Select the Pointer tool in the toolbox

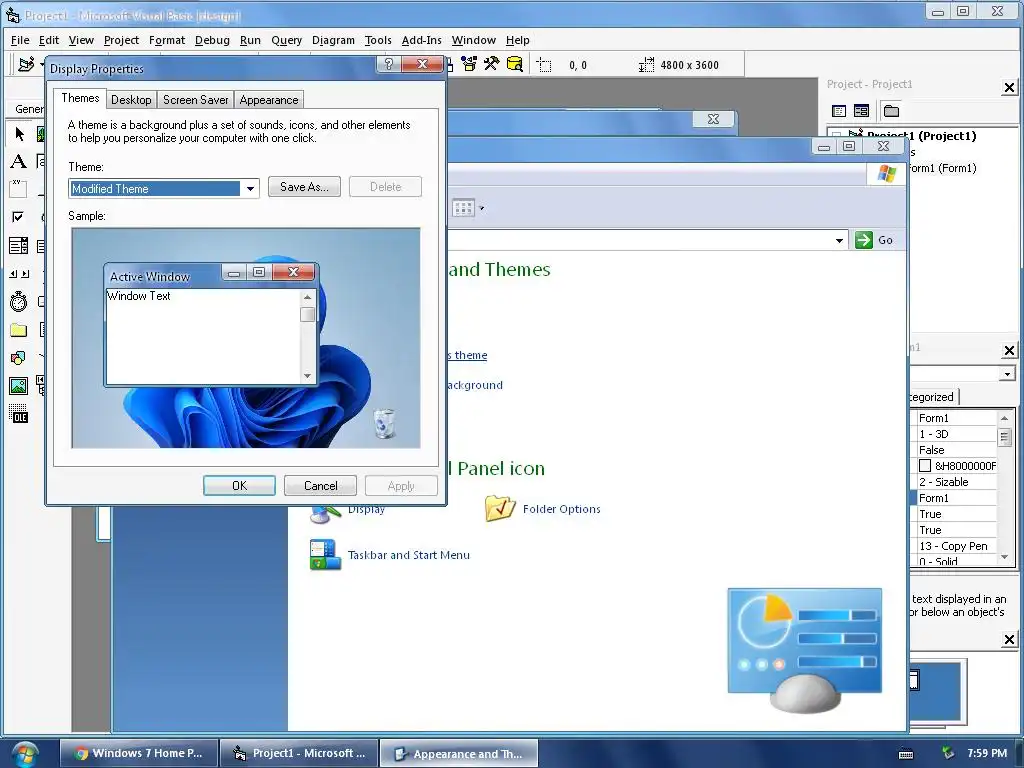pos(19,134)
